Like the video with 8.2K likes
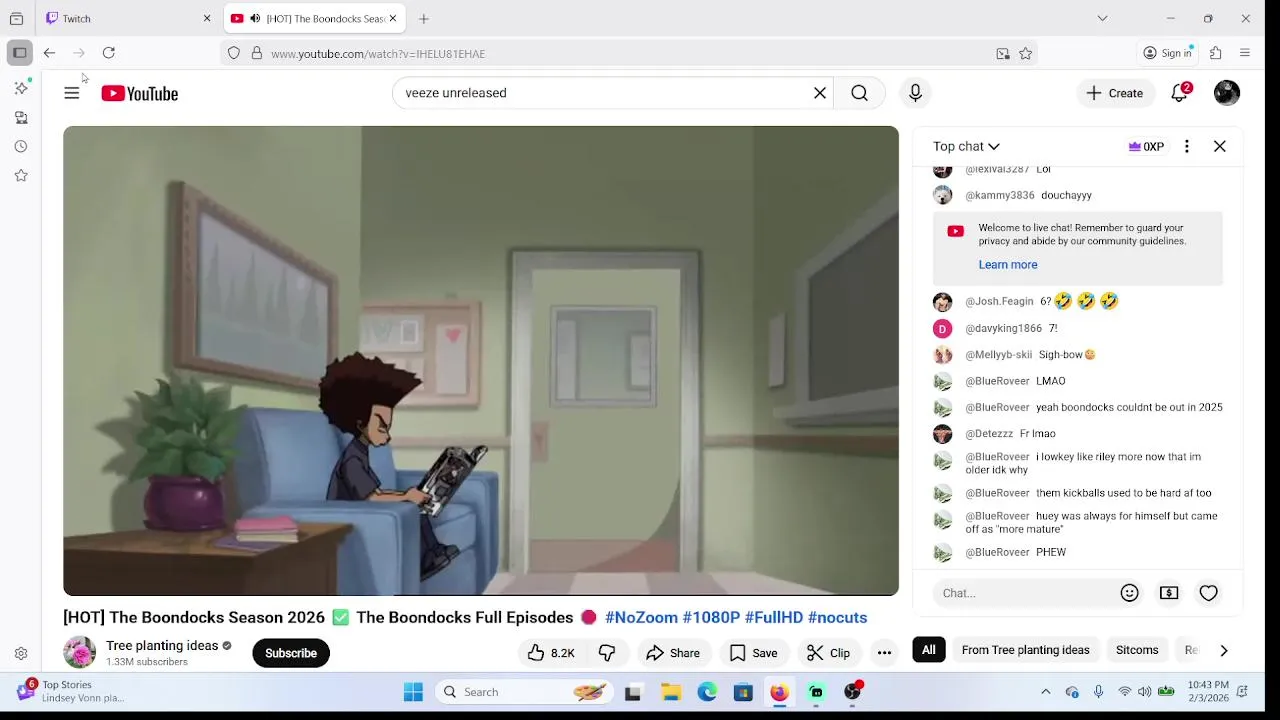Screen dimensions: 1280x720 (x=551, y=653)
